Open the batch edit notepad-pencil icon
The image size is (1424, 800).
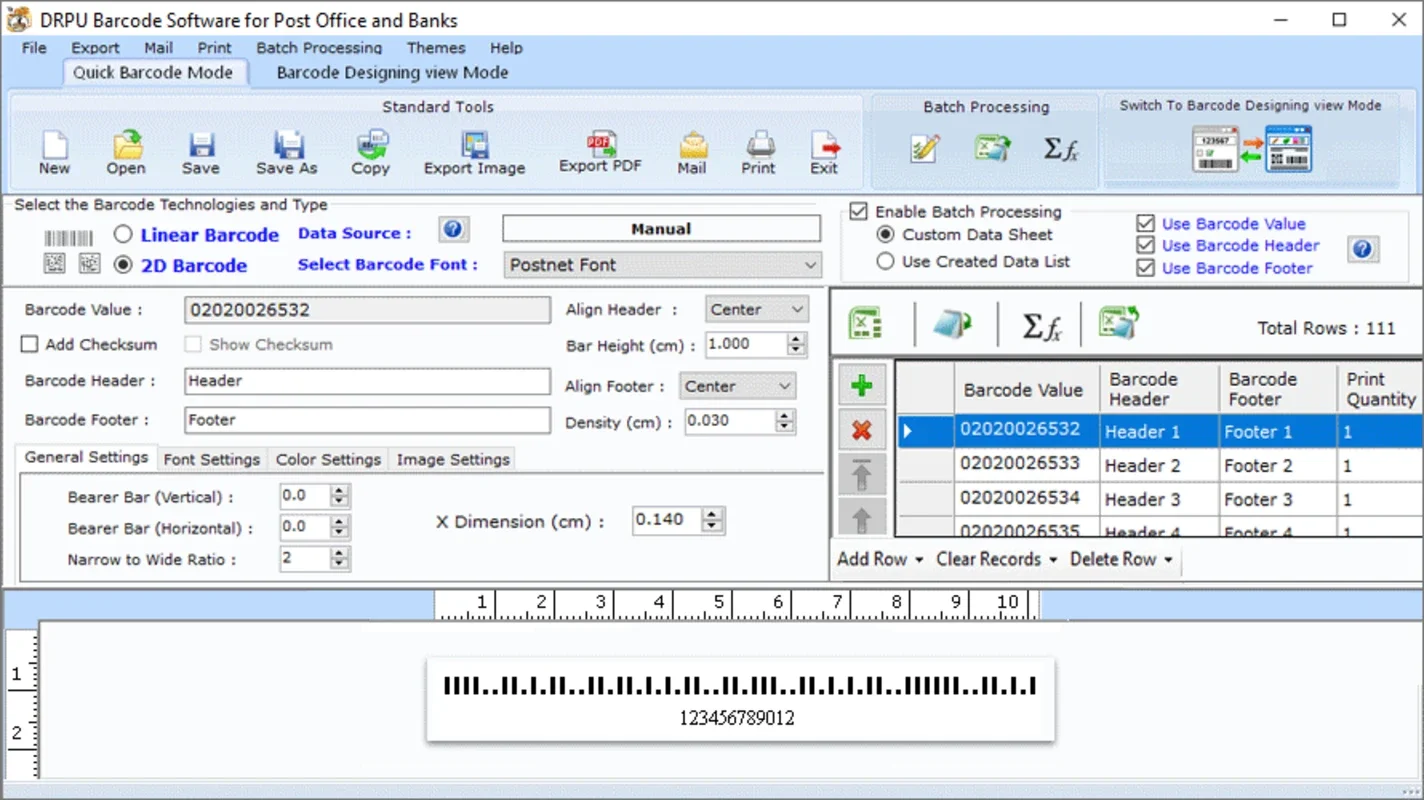tap(925, 148)
